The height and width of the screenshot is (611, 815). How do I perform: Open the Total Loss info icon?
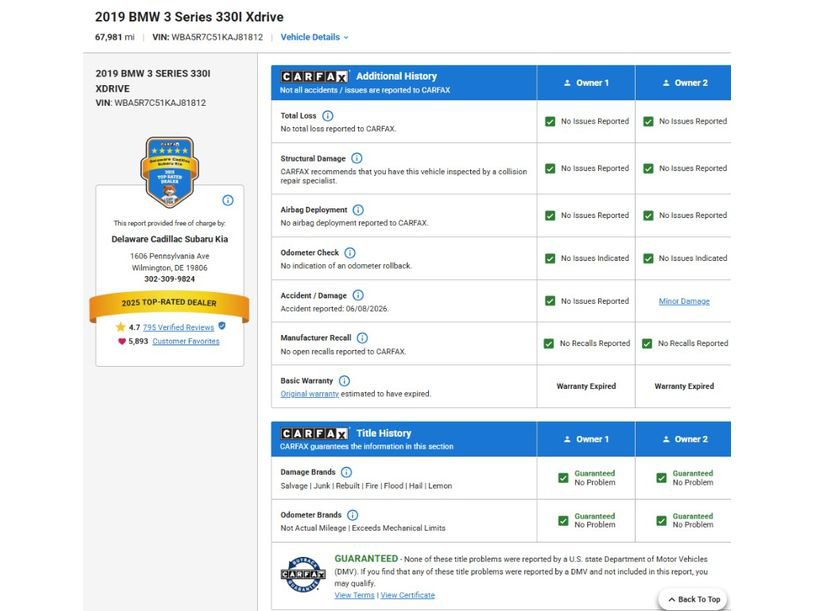[327, 116]
